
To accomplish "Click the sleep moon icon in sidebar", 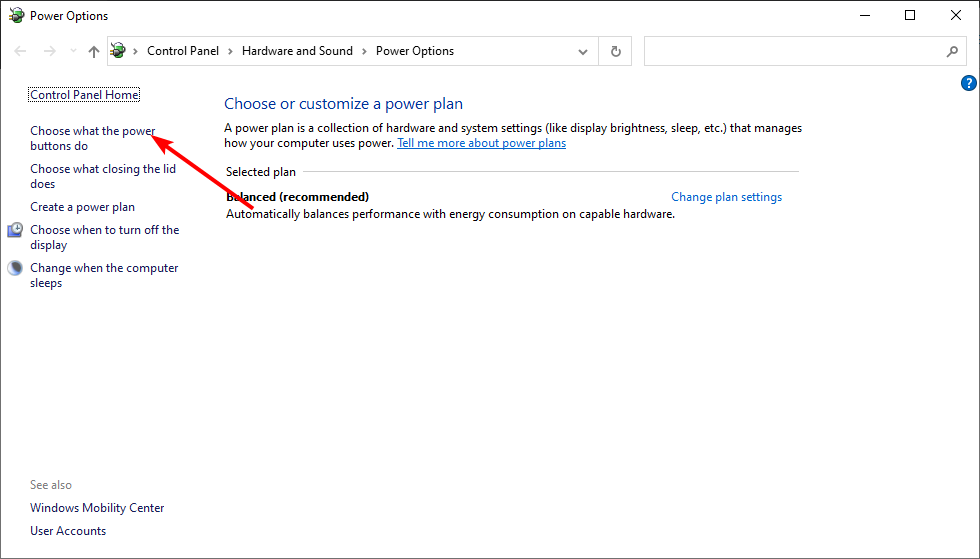I will (15, 268).
